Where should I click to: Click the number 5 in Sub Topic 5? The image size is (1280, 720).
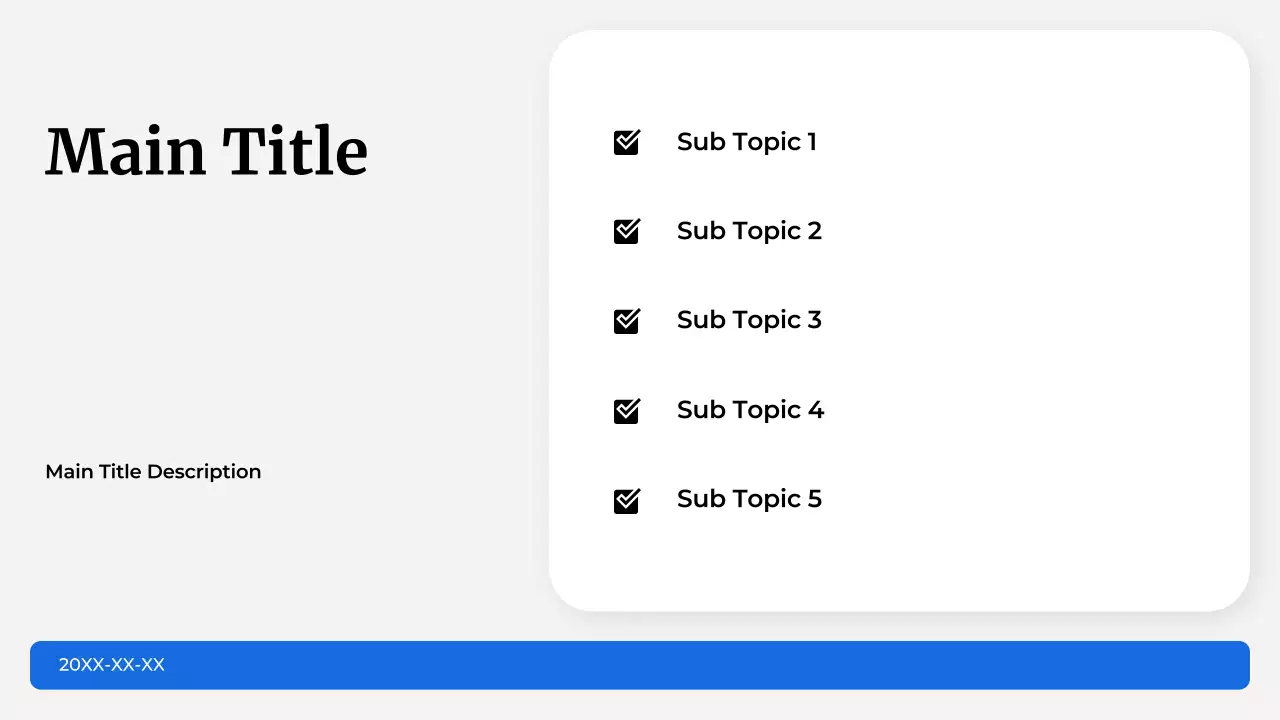coord(814,499)
